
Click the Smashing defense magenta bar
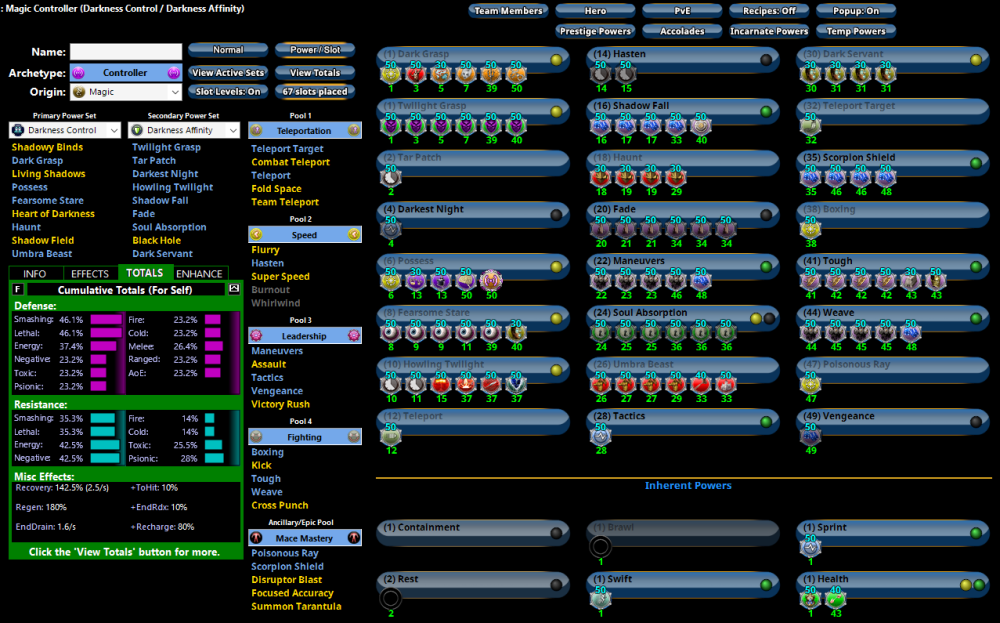[105, 320]
